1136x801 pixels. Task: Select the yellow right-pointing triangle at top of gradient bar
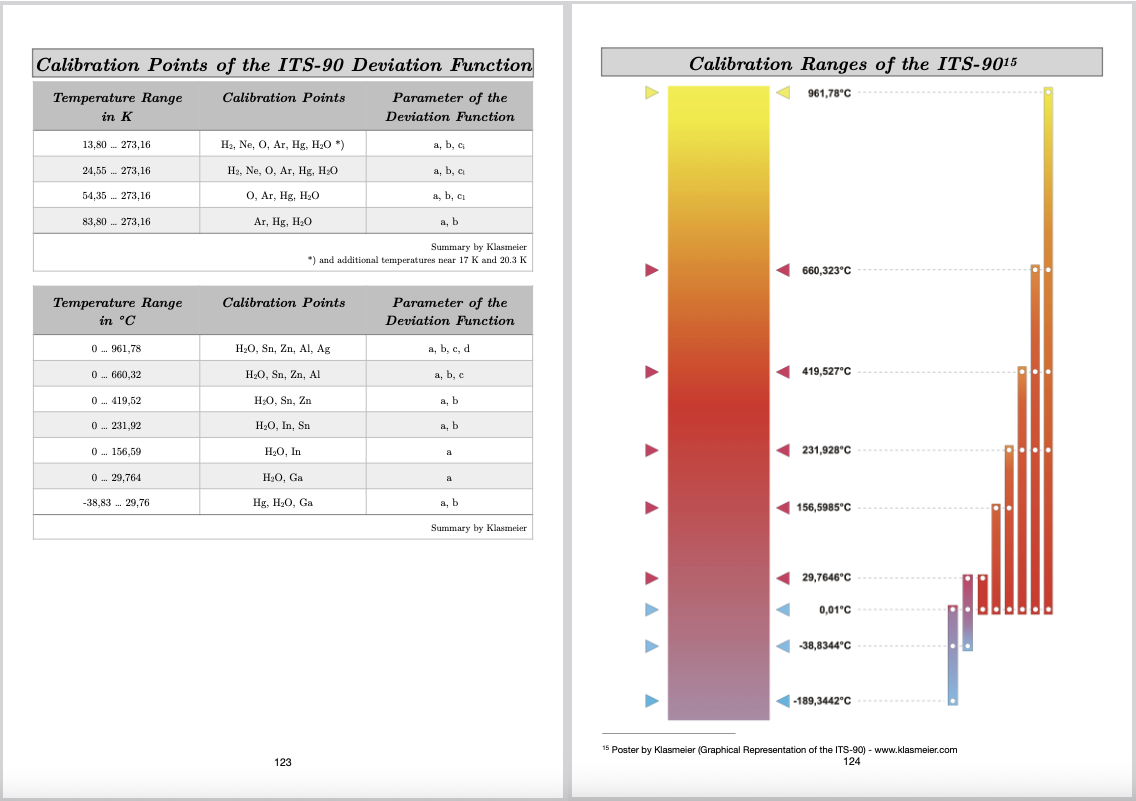tap(652, 93)
